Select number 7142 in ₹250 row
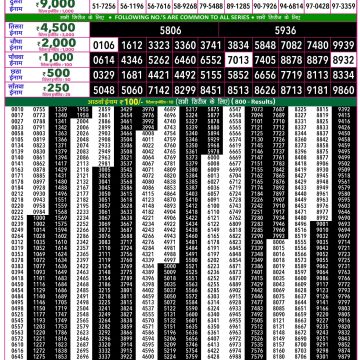This screenshot has width=360, height=360. 159,90
